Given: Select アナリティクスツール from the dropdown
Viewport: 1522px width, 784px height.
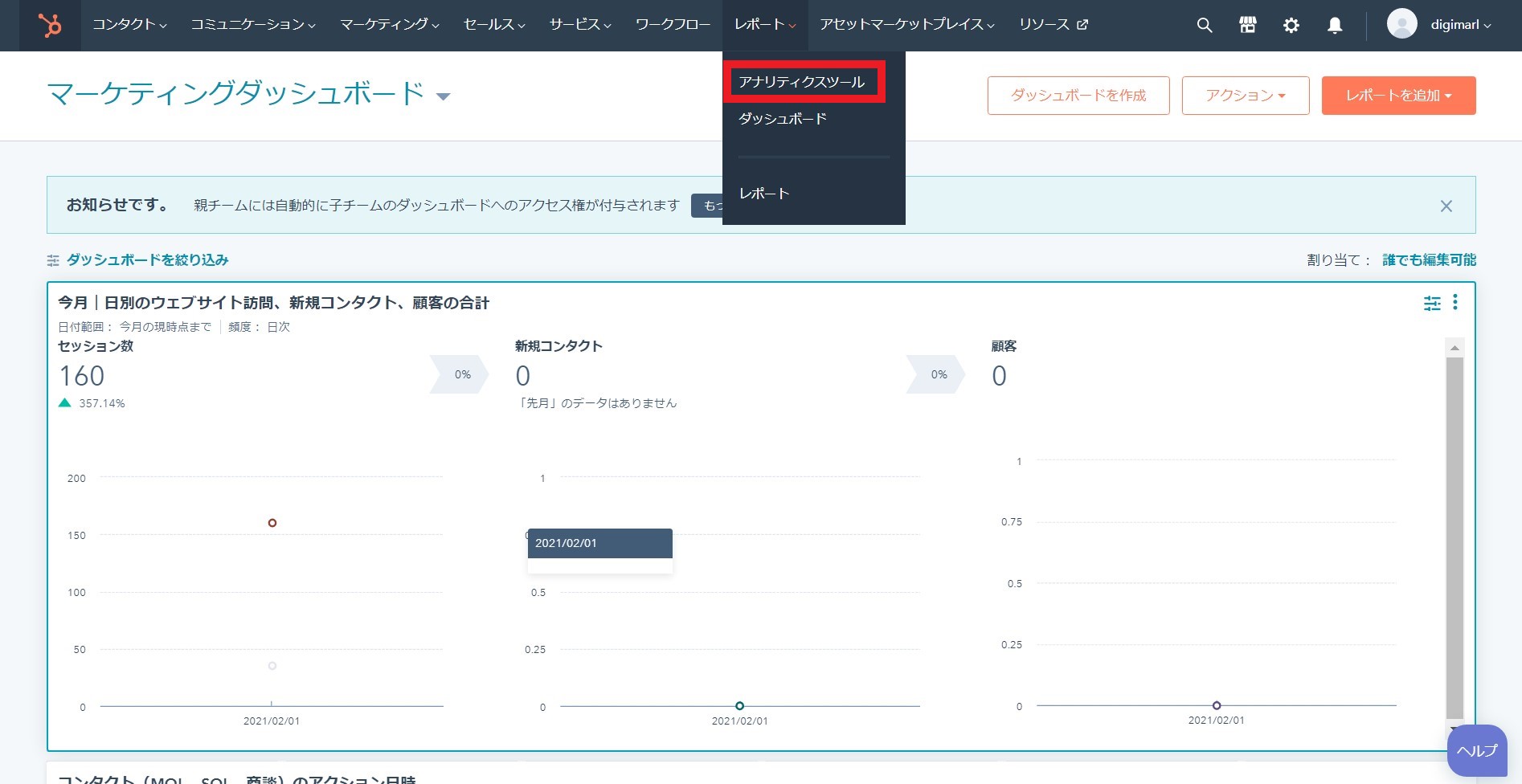Looking at the screenshot, I should 802,82.
